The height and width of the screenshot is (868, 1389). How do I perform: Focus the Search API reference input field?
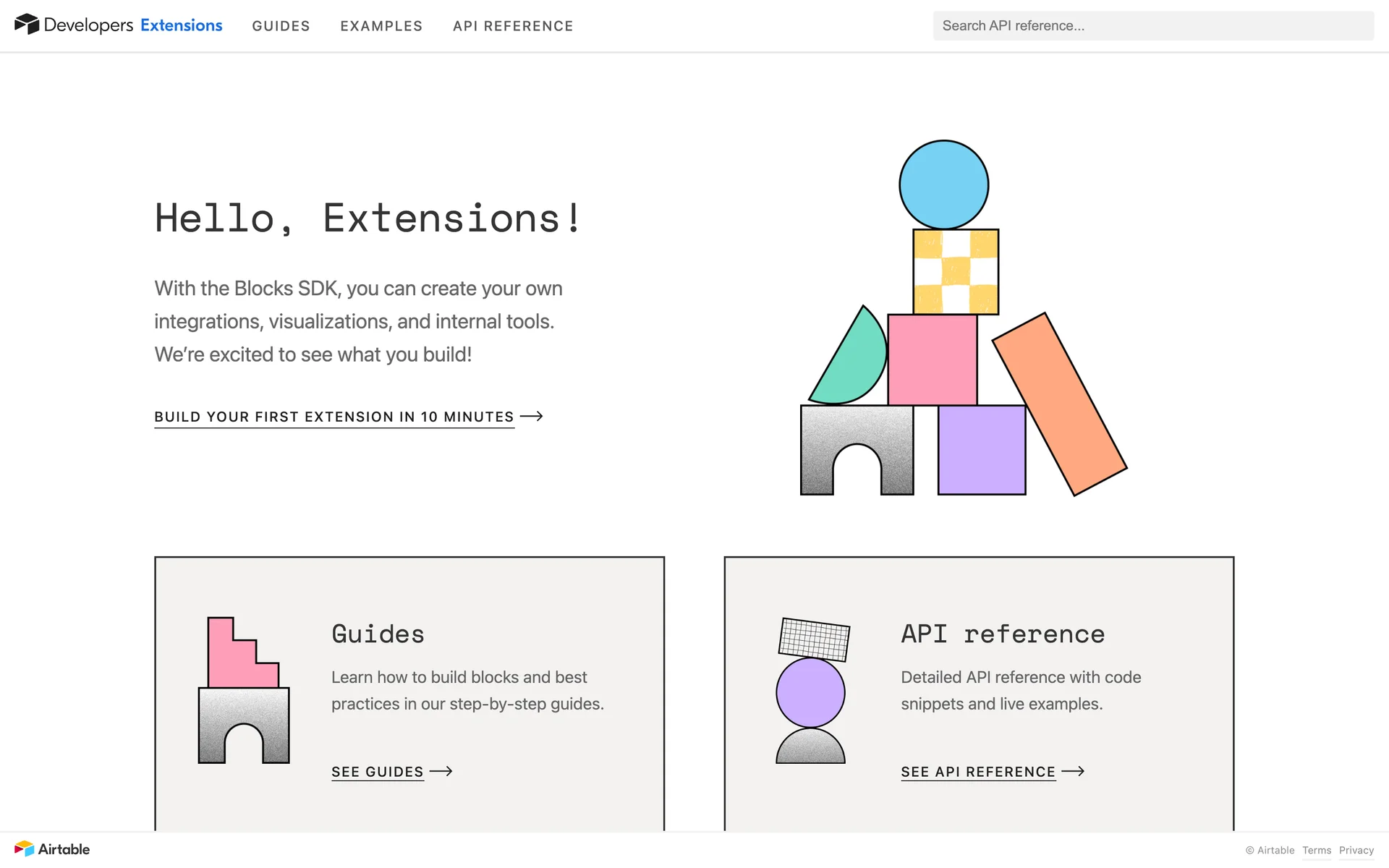point(1152,26)
